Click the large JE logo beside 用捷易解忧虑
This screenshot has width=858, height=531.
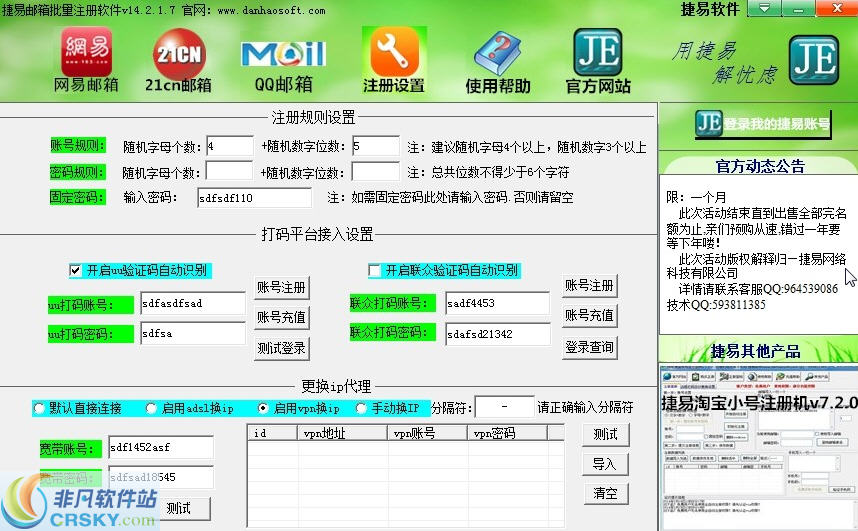pyautogui.click(x=814, y=60)
